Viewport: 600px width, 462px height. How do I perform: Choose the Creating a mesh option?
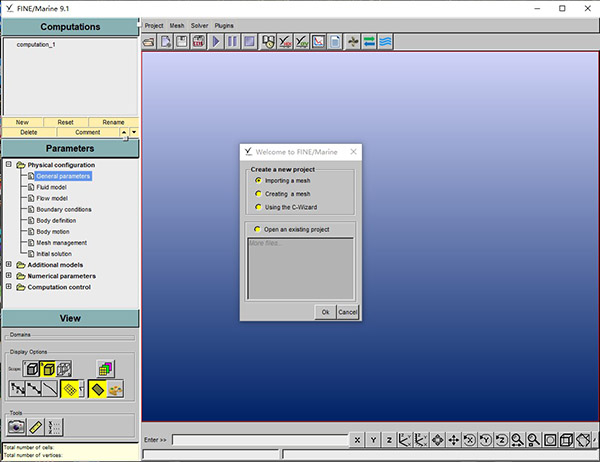pyautogui.click(x=258, y=194)
